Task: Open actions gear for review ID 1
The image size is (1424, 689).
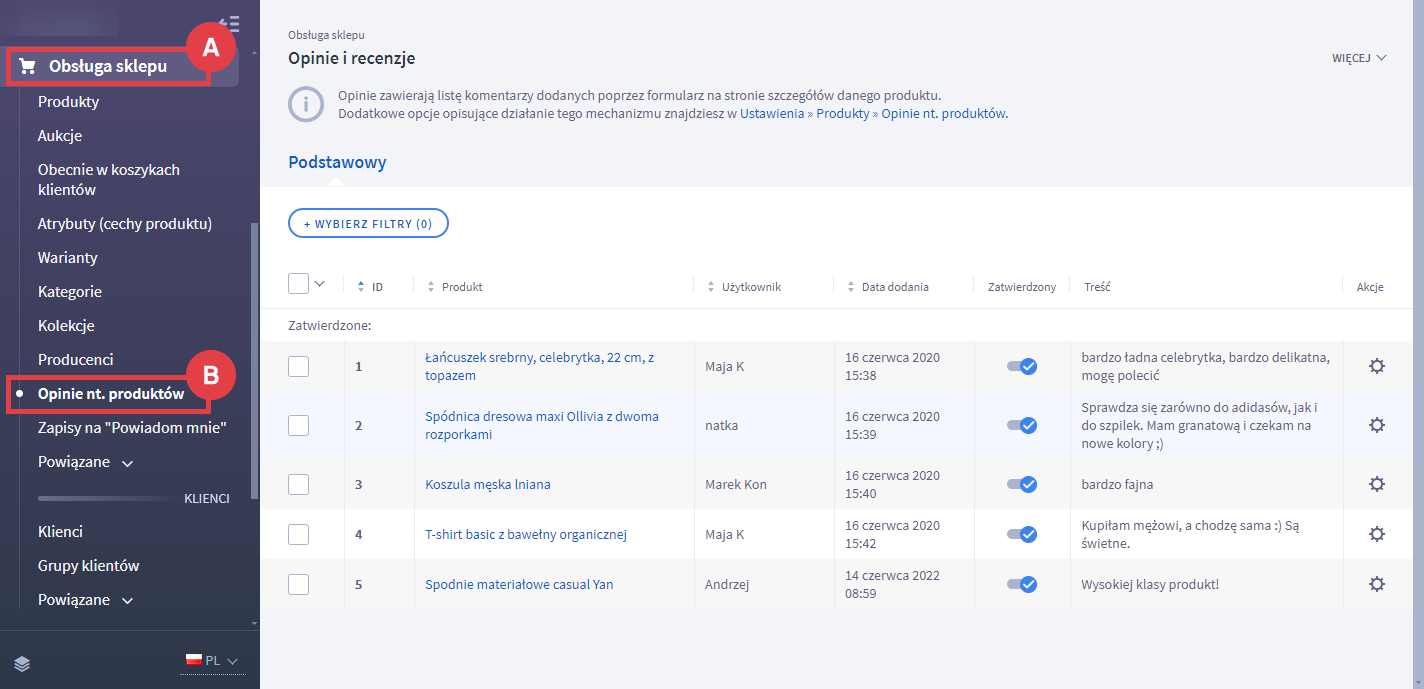Action: click(x=1377, y=366)
